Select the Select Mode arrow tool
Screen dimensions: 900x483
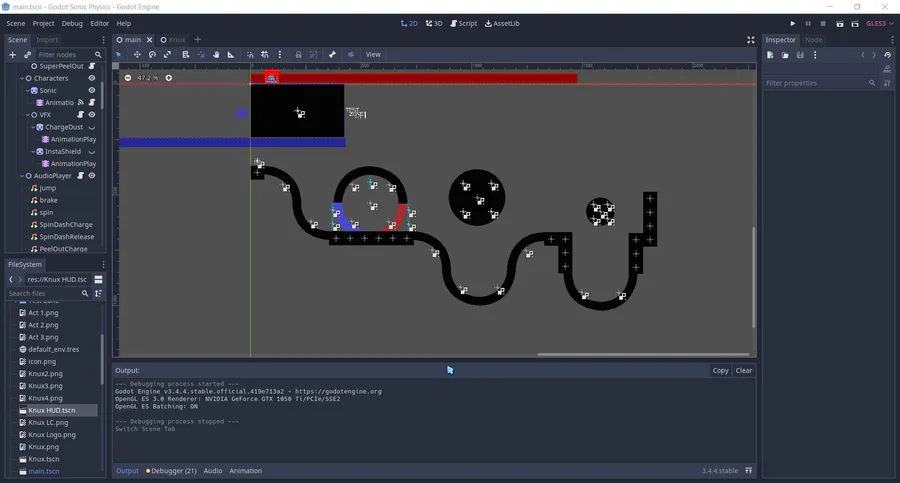point(118,55)
